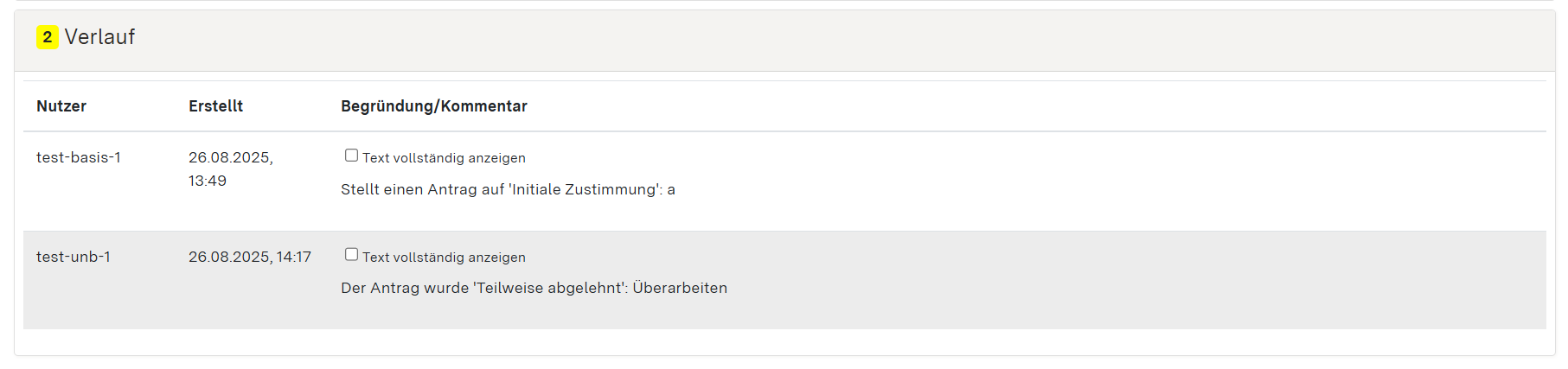Click the yellow number 2 badge
The image size is (1568, 369).
[47, 37]
